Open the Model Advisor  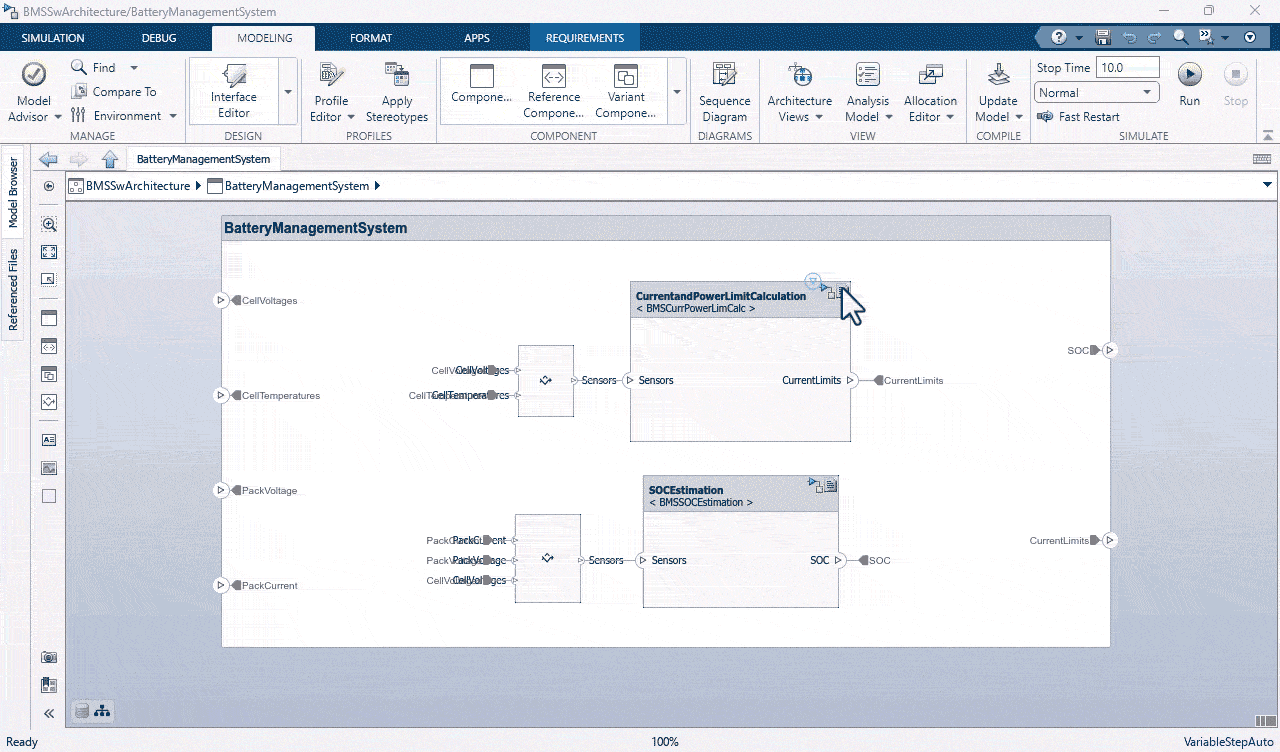coord(34,90)
